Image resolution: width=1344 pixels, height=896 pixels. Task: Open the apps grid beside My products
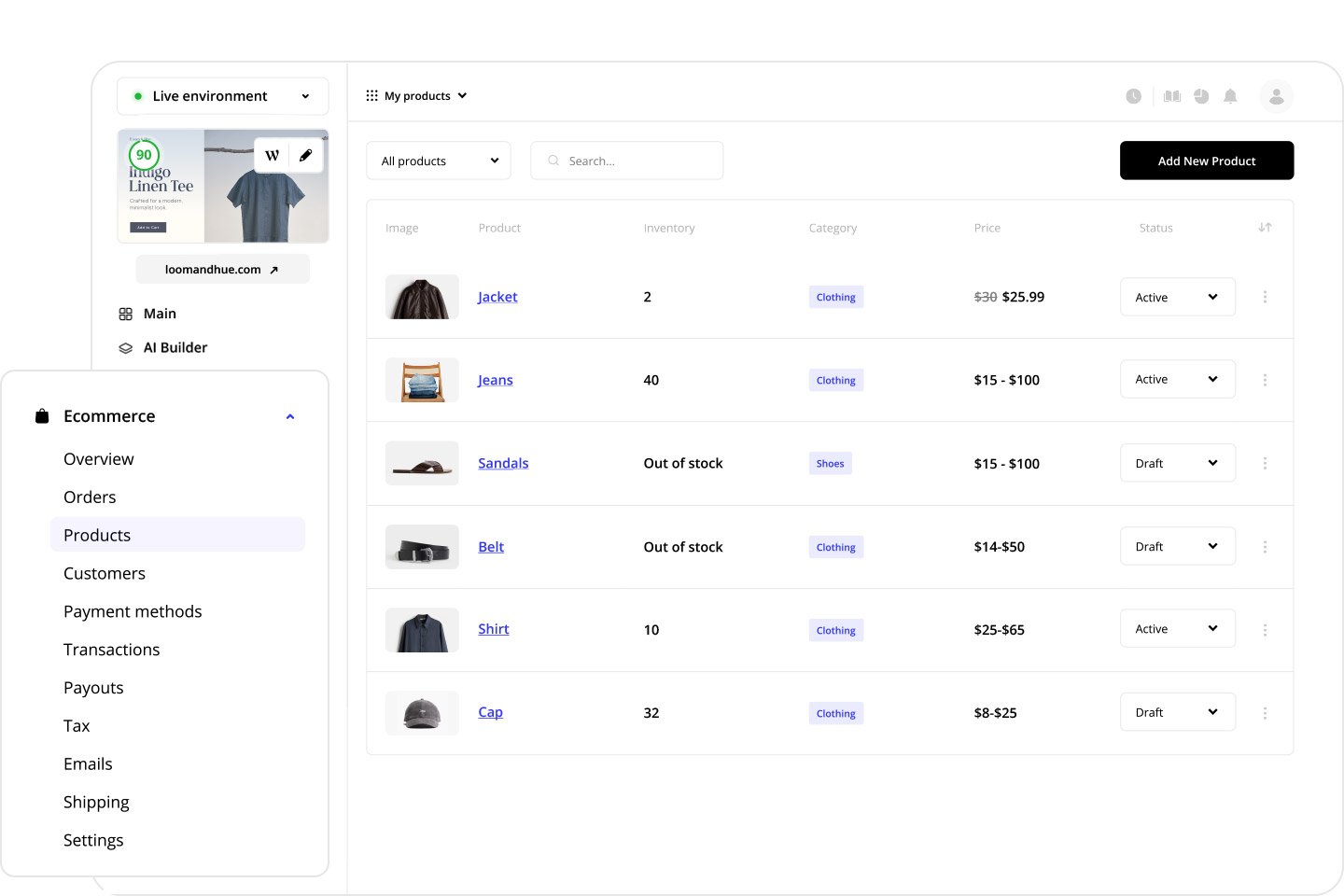point(371,95)
